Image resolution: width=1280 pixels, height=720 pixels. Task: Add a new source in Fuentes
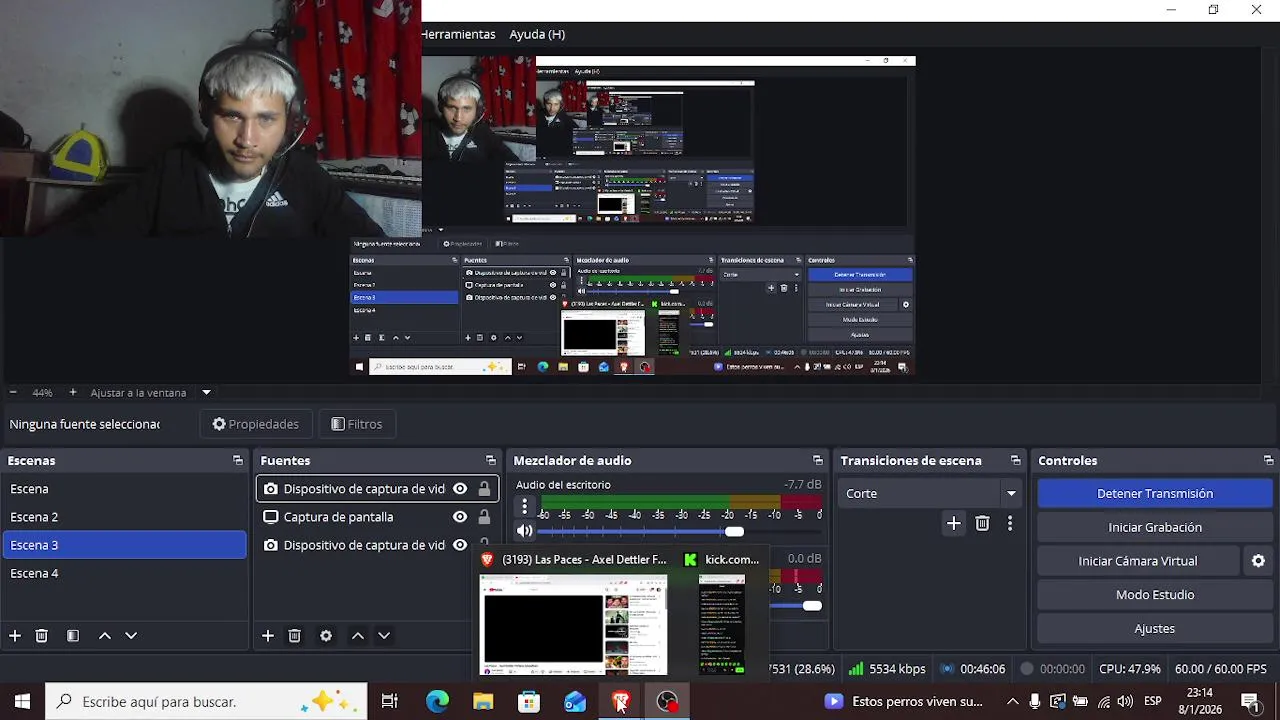268,636
